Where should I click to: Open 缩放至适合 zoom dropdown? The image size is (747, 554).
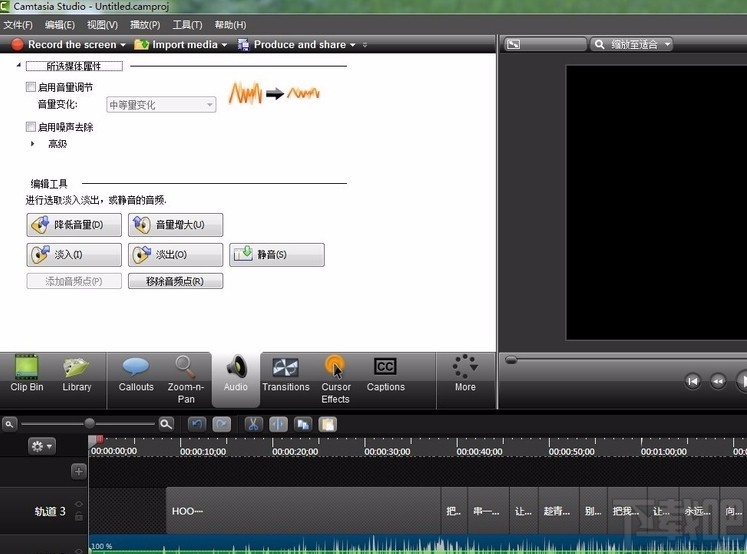[x=631, y=44]
